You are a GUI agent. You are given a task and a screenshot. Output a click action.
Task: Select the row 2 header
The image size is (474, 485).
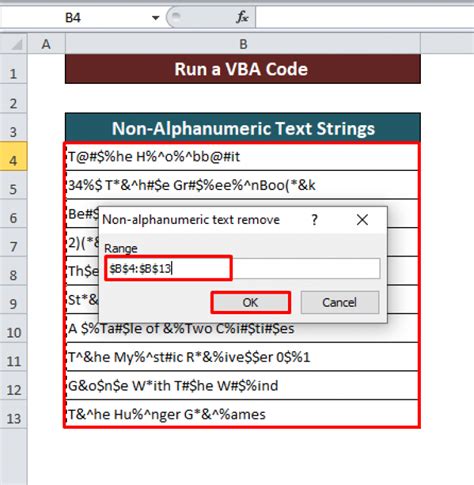(x=13, y=99)
